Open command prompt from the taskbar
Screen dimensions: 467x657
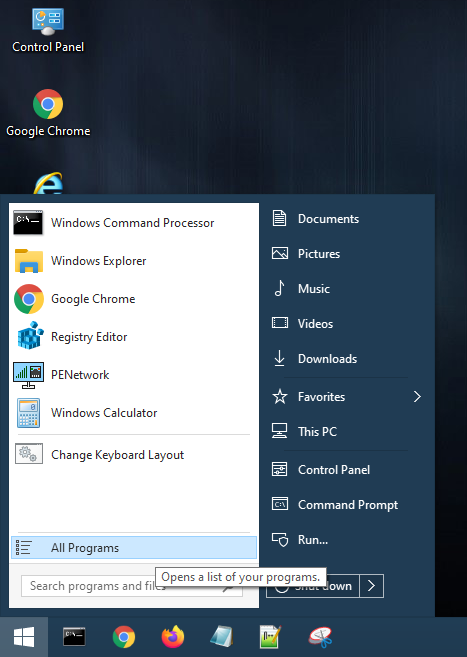(74, 637)
